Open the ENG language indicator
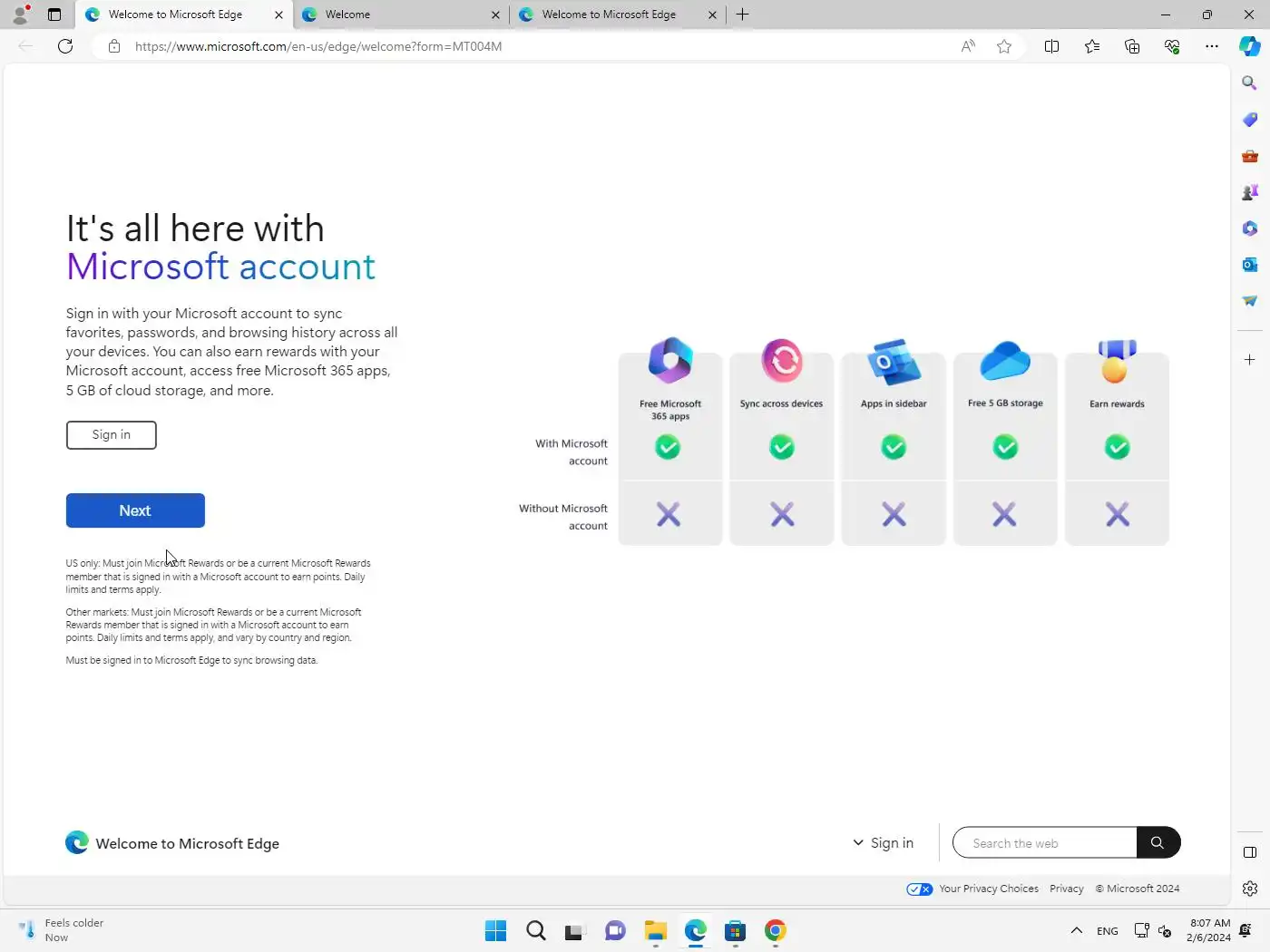The width and height of the screenshot is (1270, 952). point(1107,931)
